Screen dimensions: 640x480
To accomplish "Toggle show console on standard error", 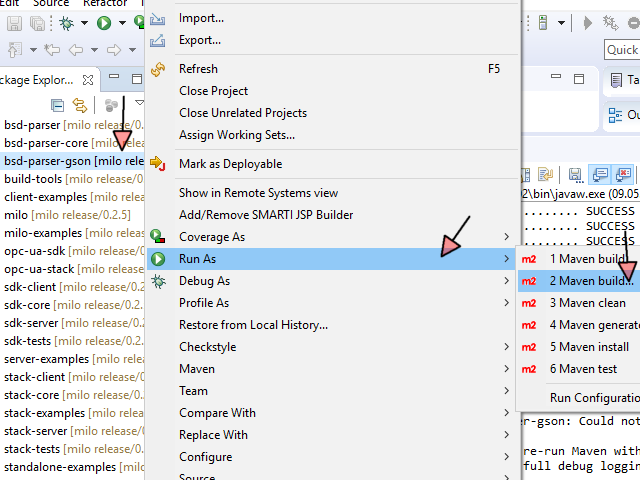I will 624,174.
